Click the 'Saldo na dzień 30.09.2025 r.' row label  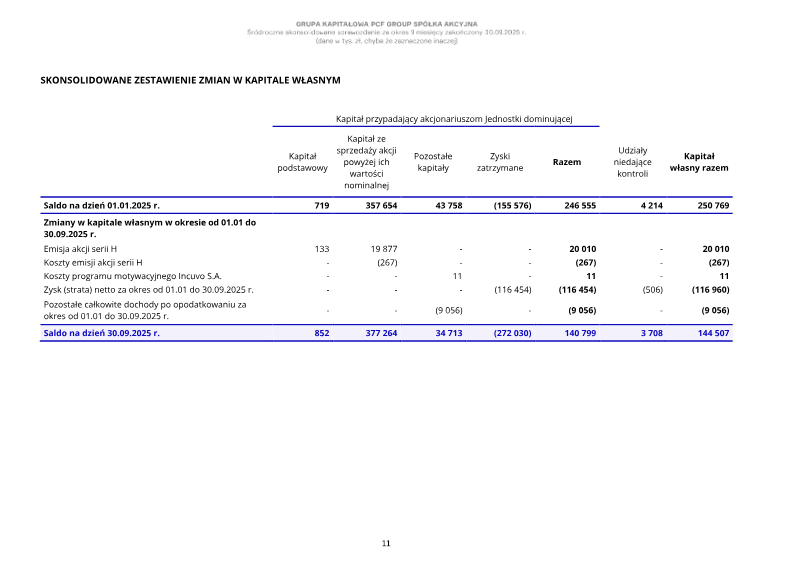coord(101,333)
